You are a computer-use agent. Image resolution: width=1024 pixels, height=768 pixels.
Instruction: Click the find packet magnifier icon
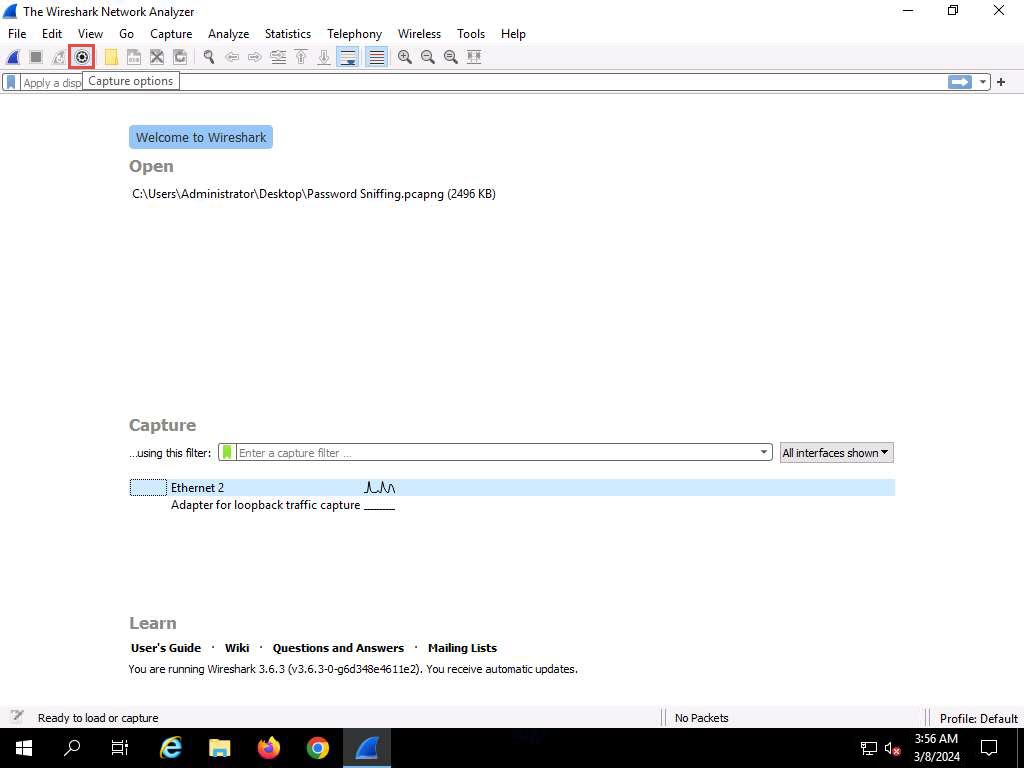pos(209,57)
